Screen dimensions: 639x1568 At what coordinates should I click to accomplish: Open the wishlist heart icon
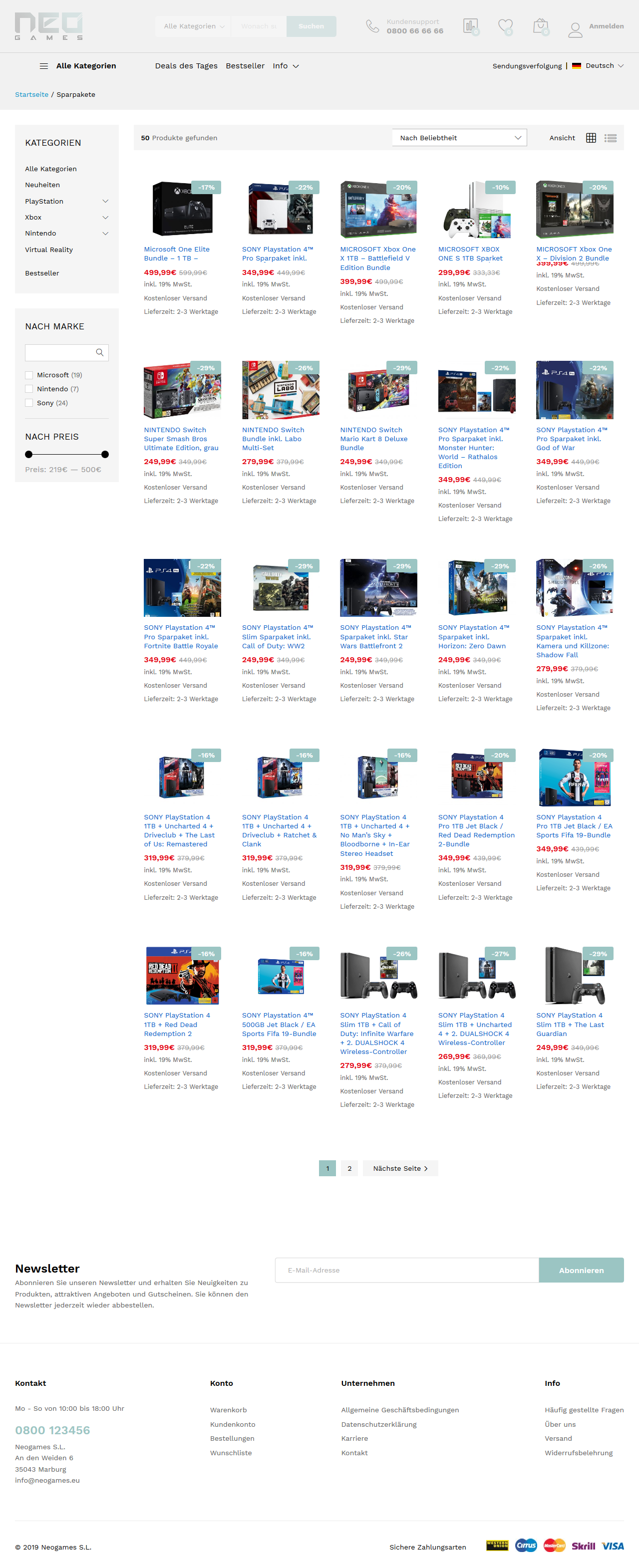pos(505,26)
